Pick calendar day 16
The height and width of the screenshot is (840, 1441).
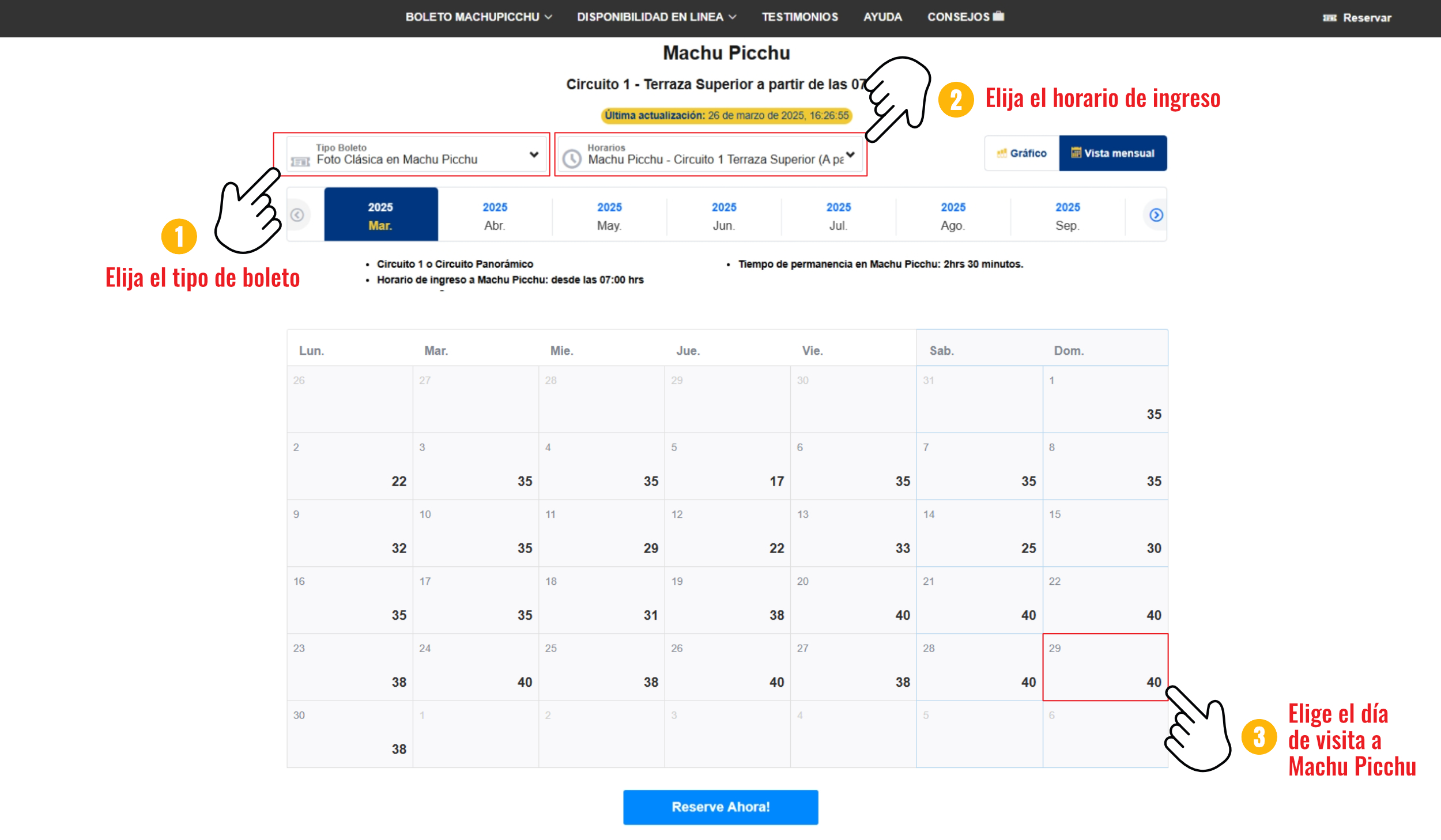350,600
